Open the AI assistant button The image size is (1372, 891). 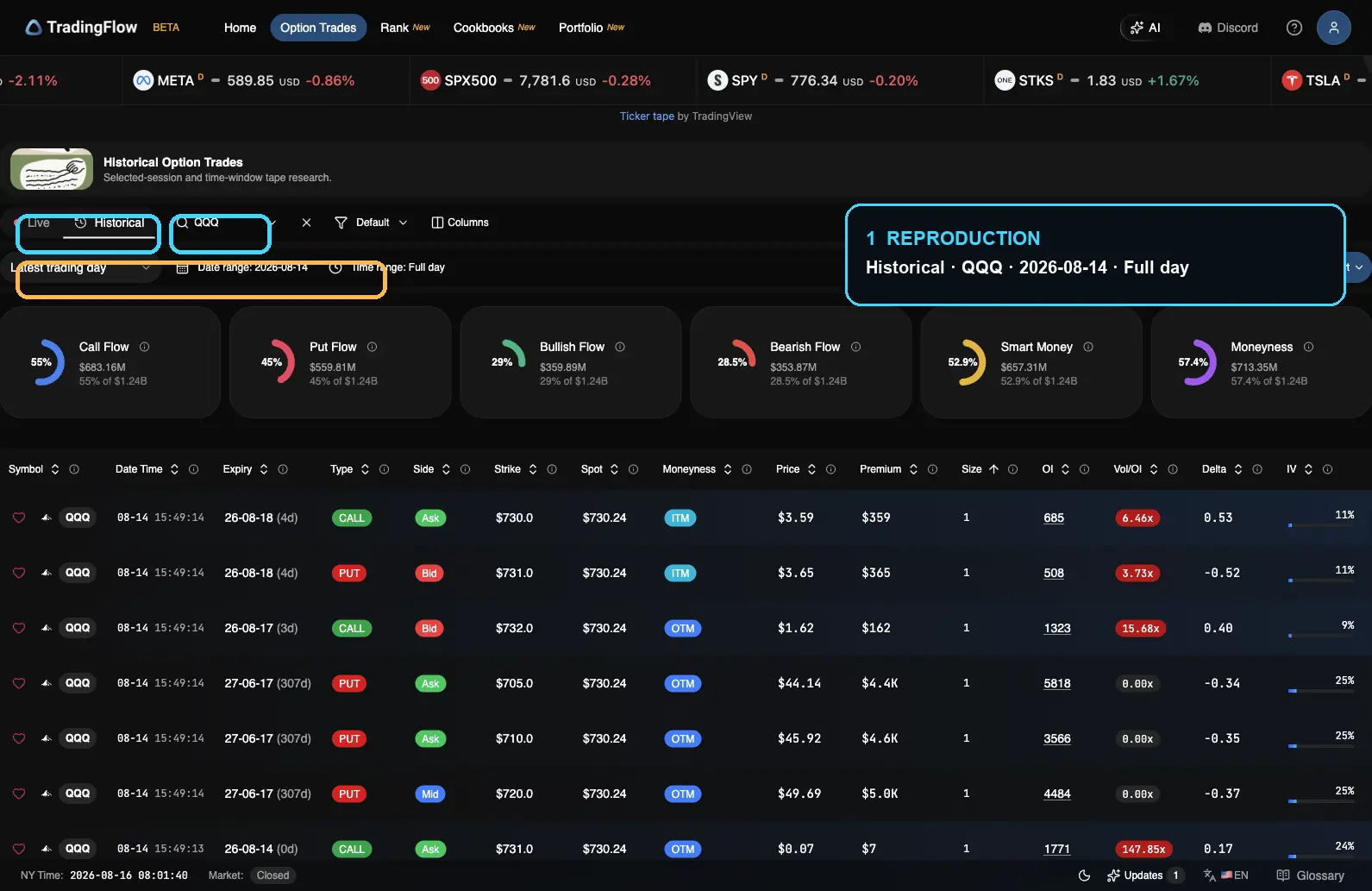pos(1145,28)
